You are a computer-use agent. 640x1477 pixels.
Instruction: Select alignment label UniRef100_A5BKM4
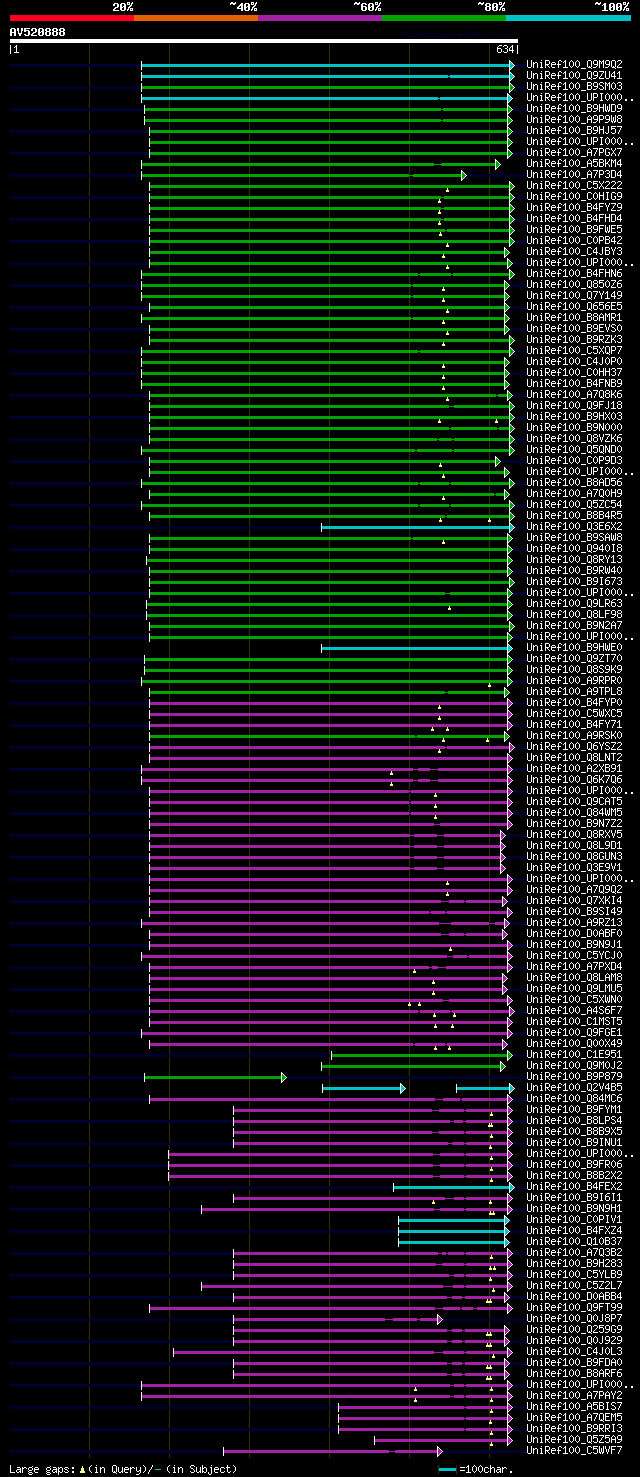(x=574, y=164)
